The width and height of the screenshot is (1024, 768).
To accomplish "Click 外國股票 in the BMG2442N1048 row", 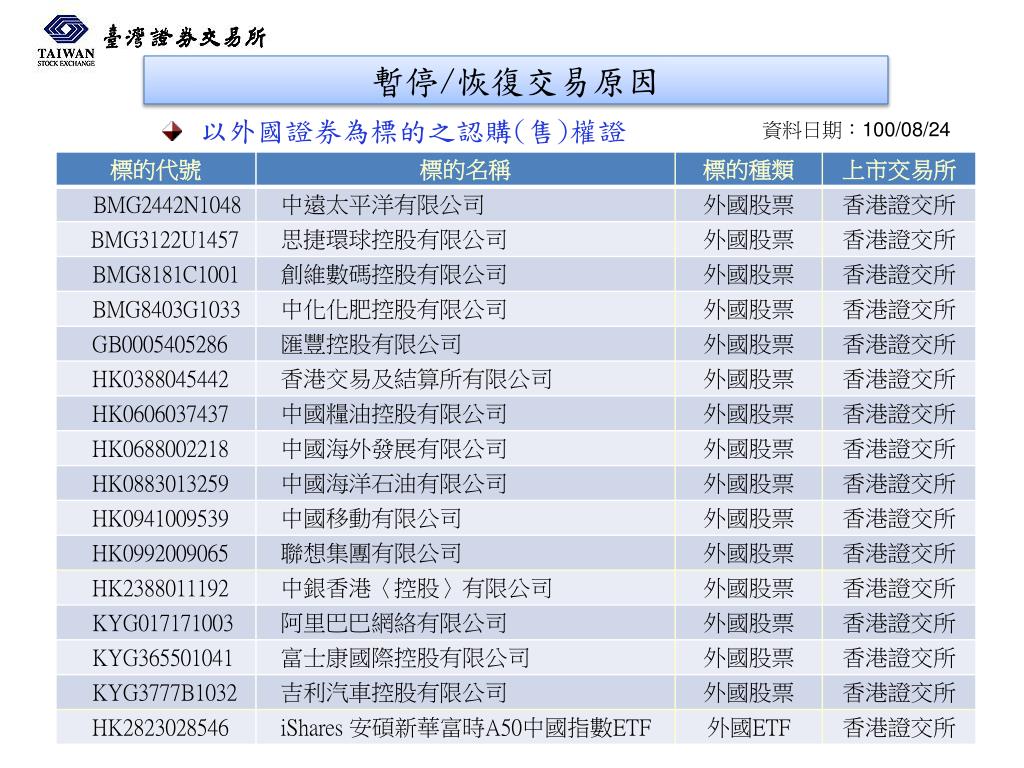I will point(748,205).
